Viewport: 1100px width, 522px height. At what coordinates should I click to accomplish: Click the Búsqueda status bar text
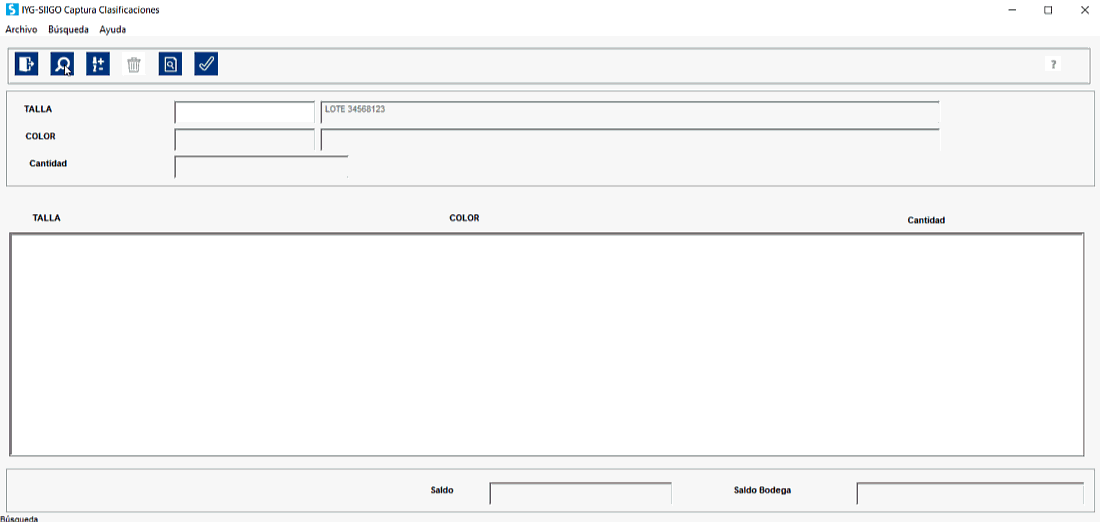point(19,518)
